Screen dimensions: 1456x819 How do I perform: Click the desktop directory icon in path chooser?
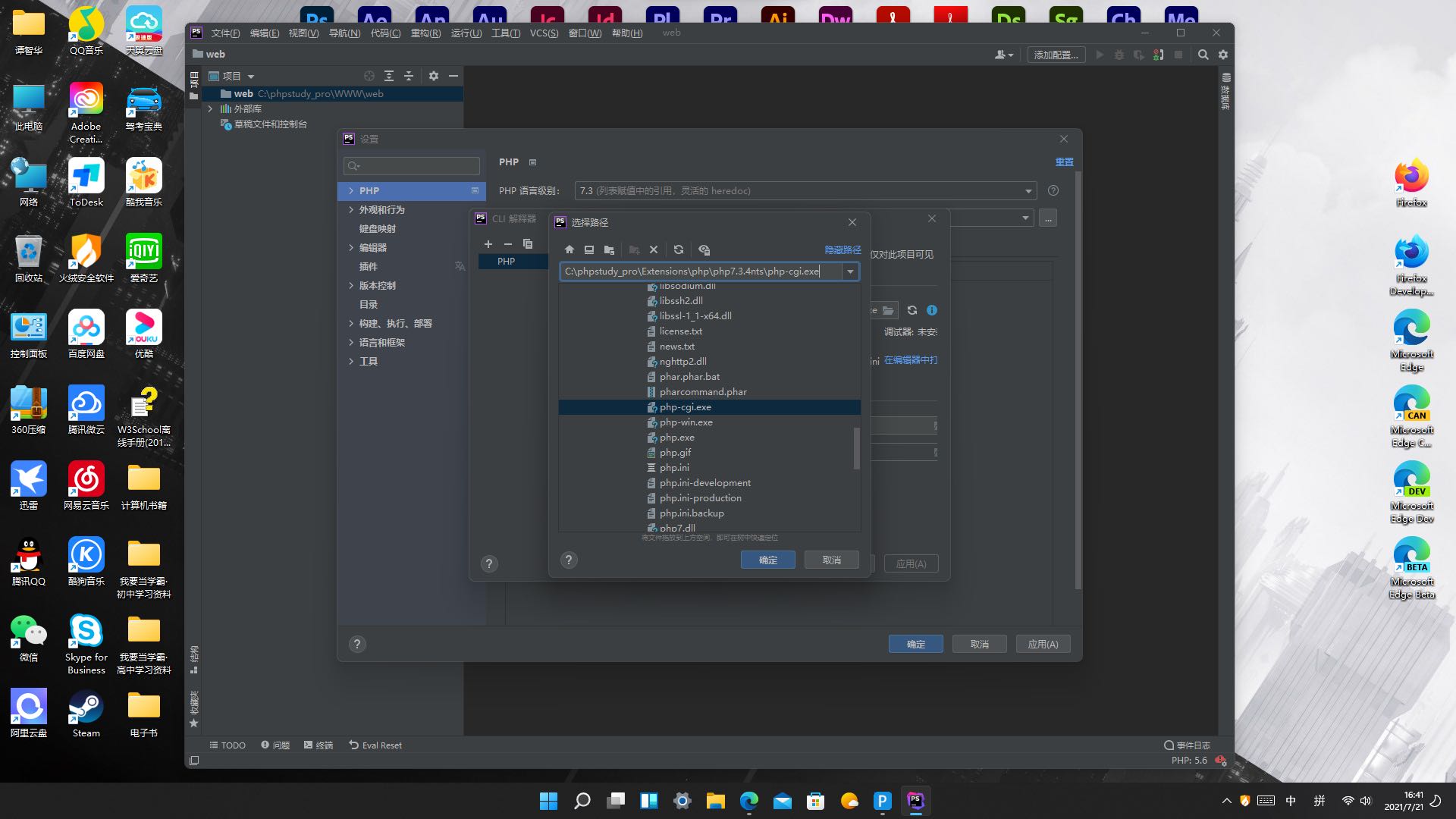[589, 249]
